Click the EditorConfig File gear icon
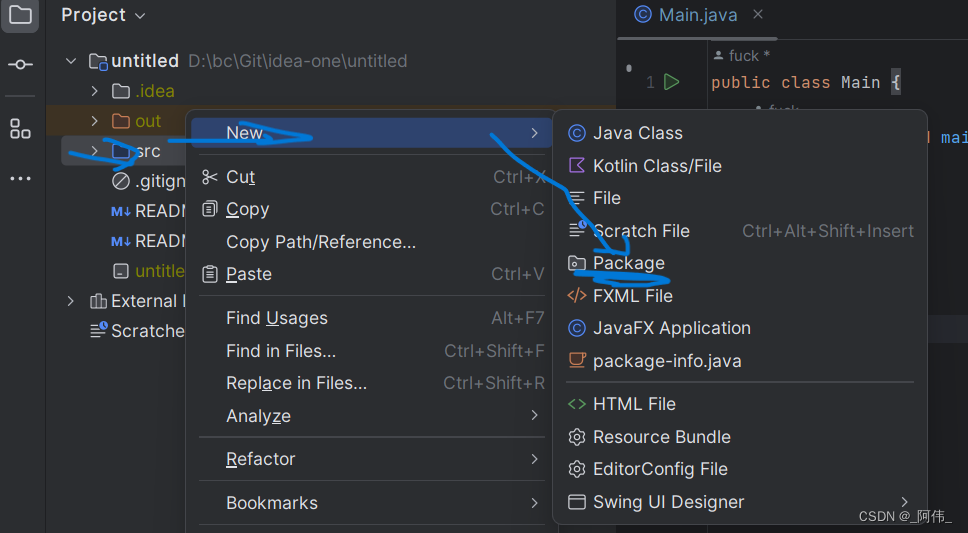 (x=577, y=469)
